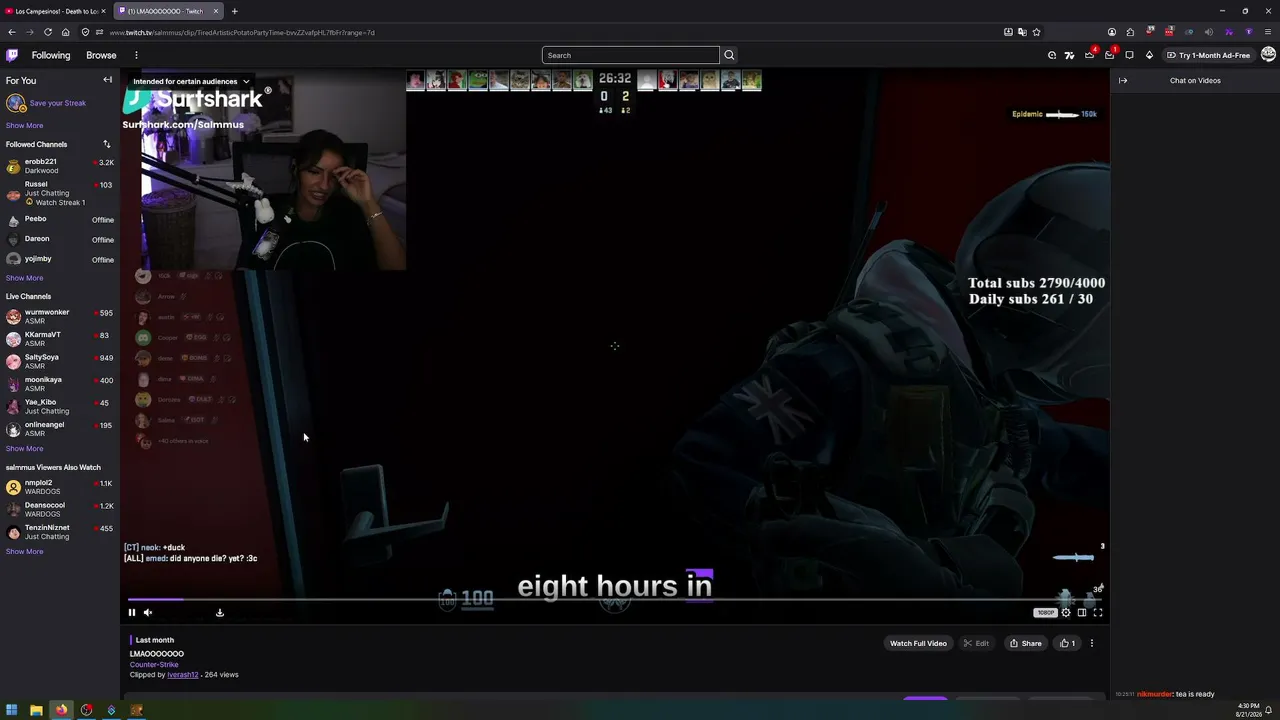
Task: Open the Twitch home logo
Action: pos(12,55)
